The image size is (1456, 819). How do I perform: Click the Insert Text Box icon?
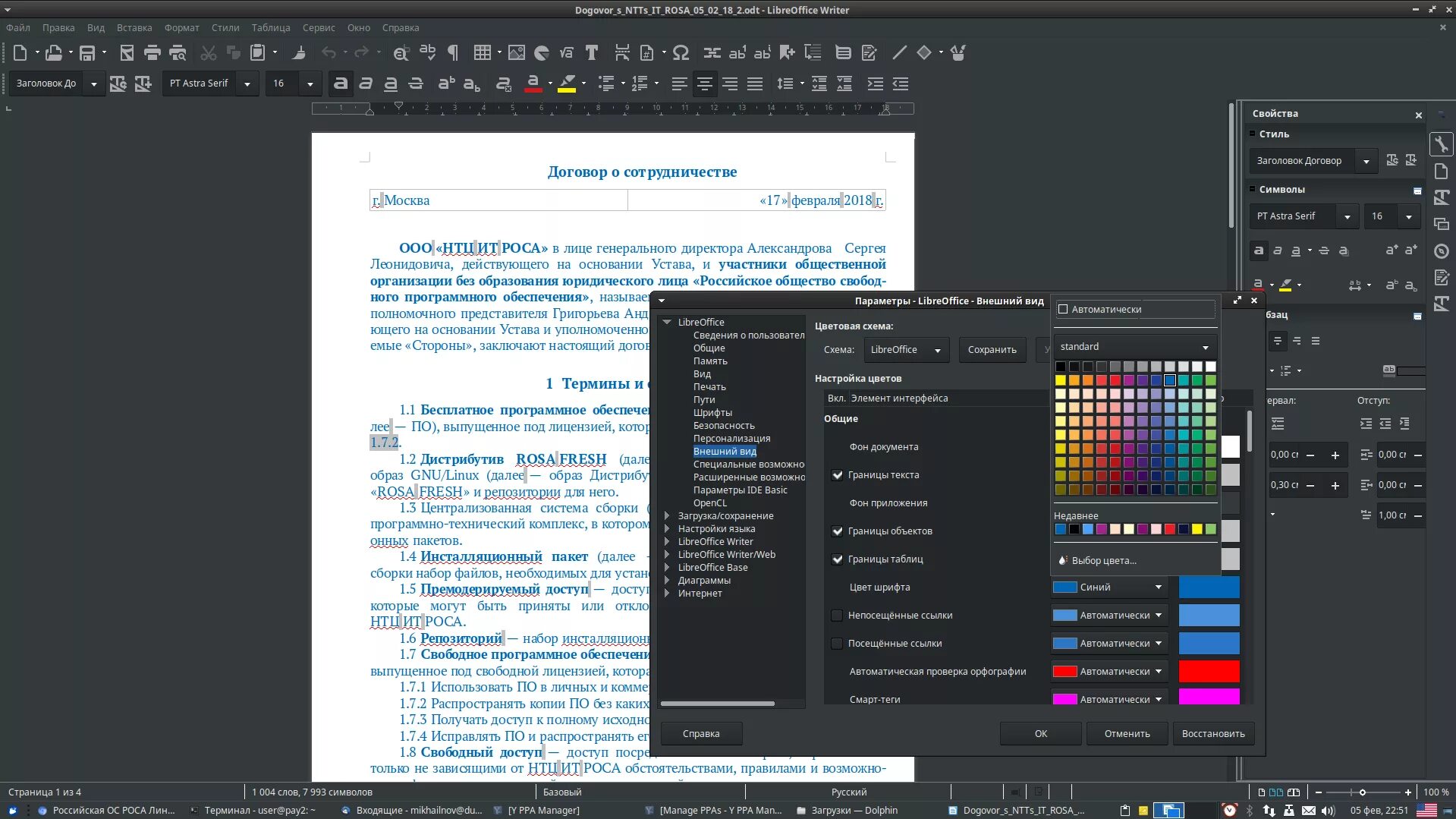[592, 52]
